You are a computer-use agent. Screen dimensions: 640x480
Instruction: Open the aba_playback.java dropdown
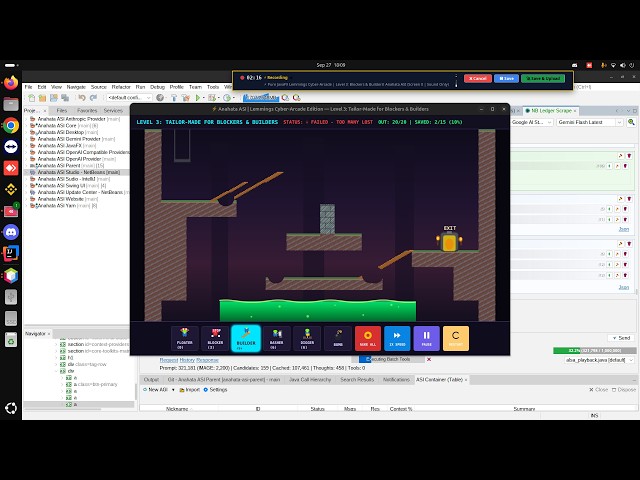pyautogui.click(x=600, y=360)
